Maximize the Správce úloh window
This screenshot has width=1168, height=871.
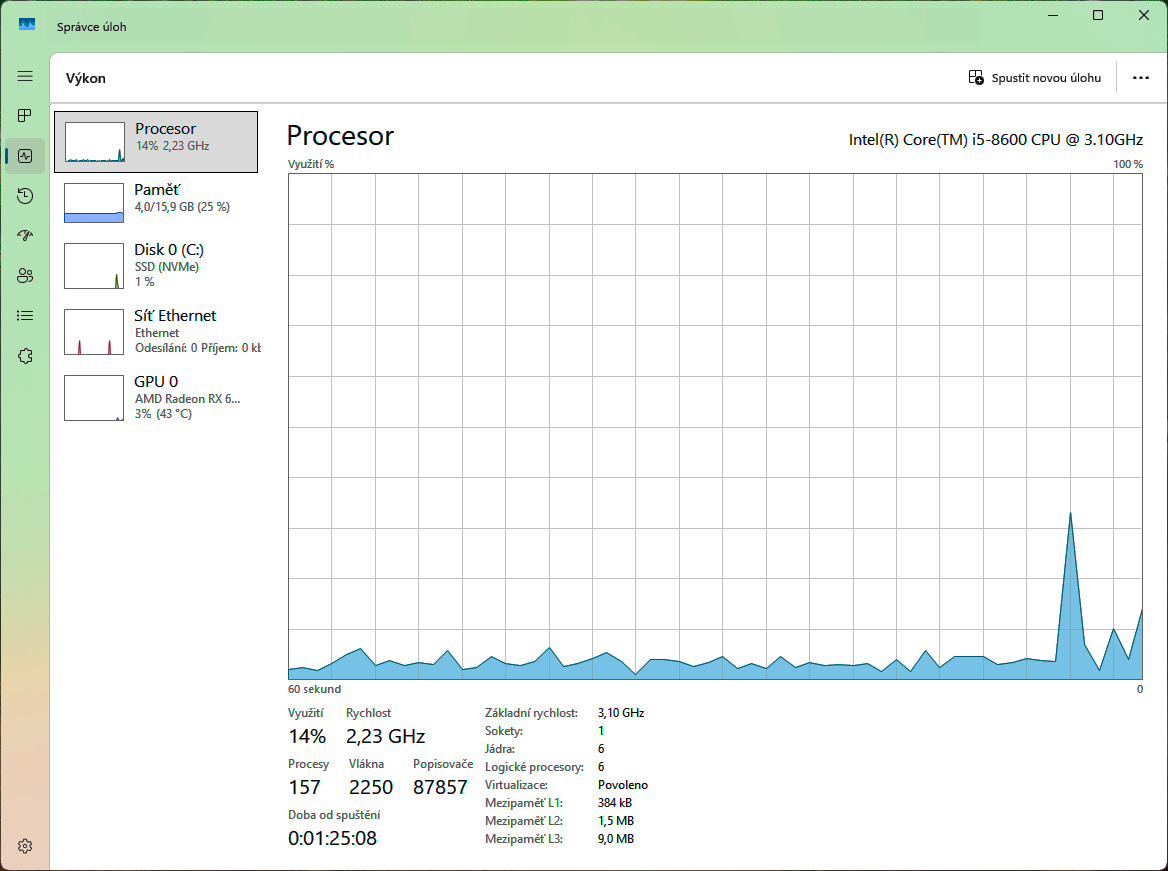click(x=1097, y=16)
